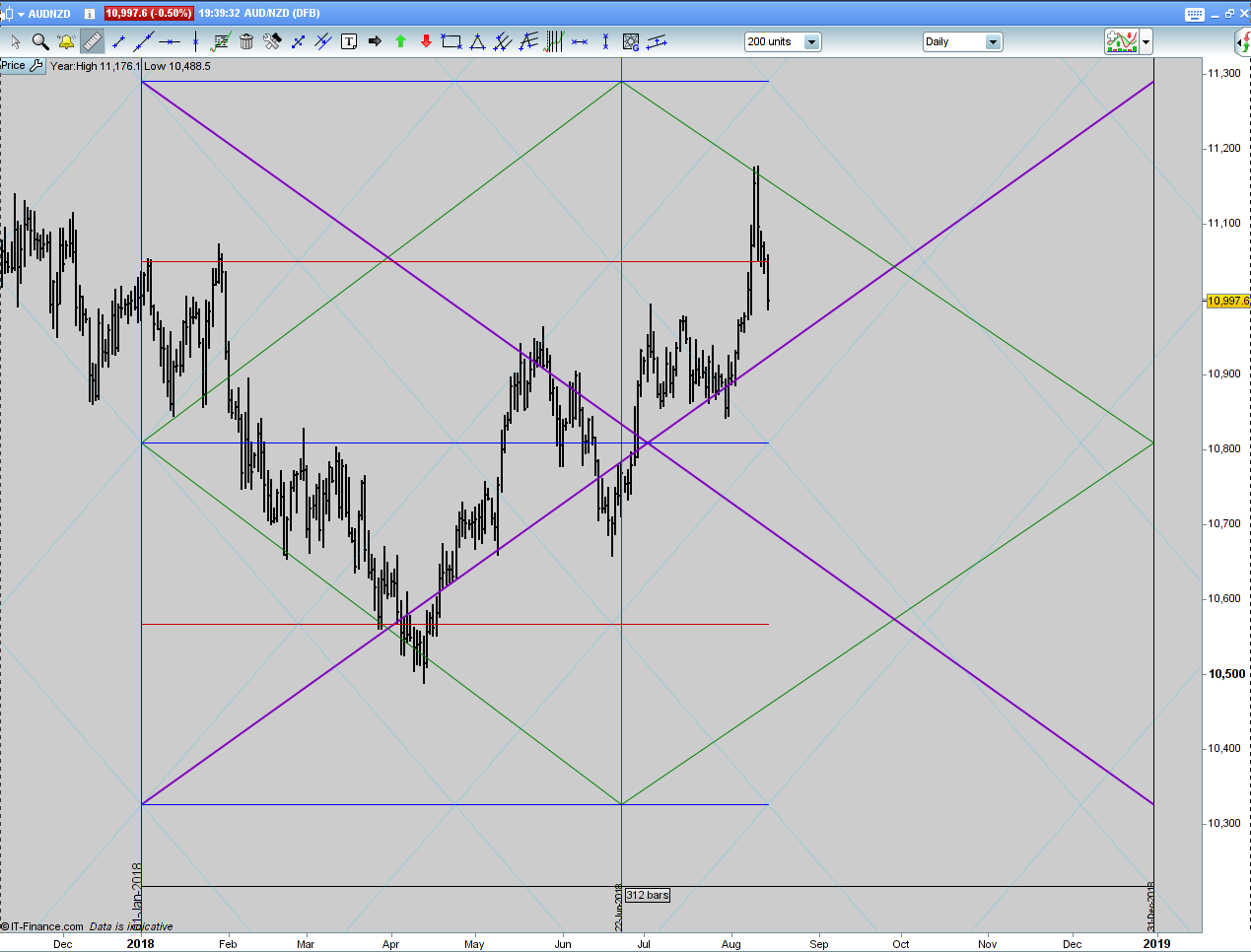Click the virtual keyboard icon in title bar
This screenshot has width=1251, height=952.
(x=1195, y=14)
